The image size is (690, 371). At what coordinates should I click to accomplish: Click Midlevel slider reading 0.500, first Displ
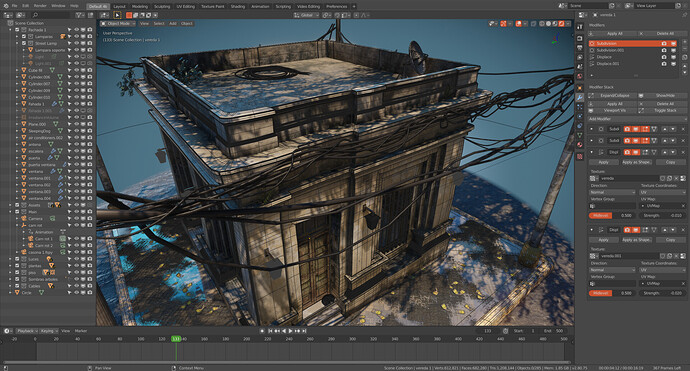click(613, 216)
